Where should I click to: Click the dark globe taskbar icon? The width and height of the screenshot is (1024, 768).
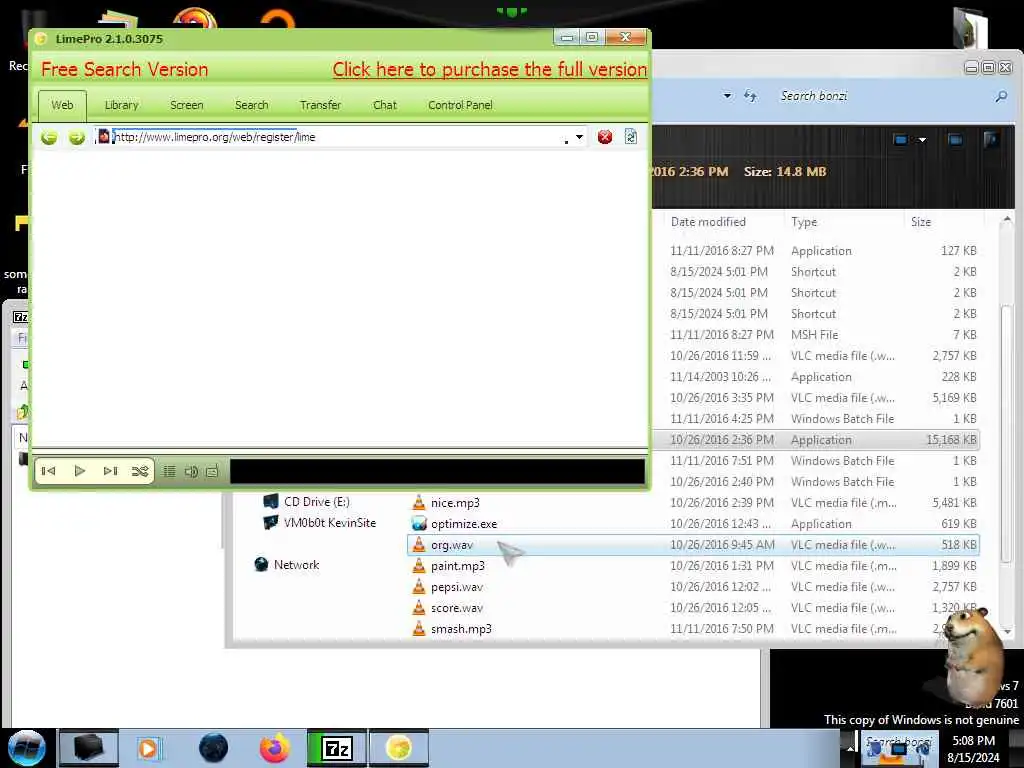point(213,748)
